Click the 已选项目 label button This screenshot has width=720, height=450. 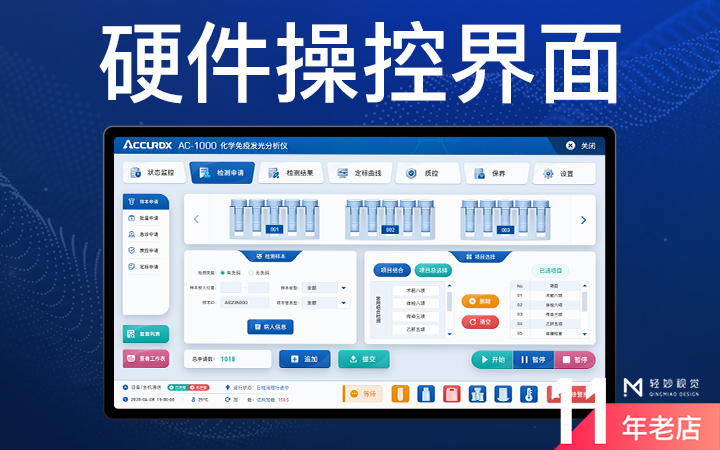click(550, 270)
